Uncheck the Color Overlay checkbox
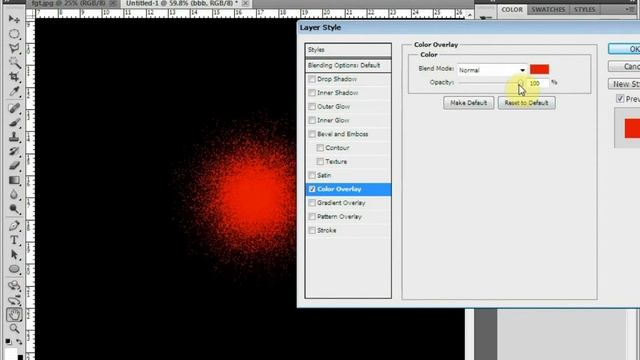This screenshot has width=640, height=360. [312, 189]
